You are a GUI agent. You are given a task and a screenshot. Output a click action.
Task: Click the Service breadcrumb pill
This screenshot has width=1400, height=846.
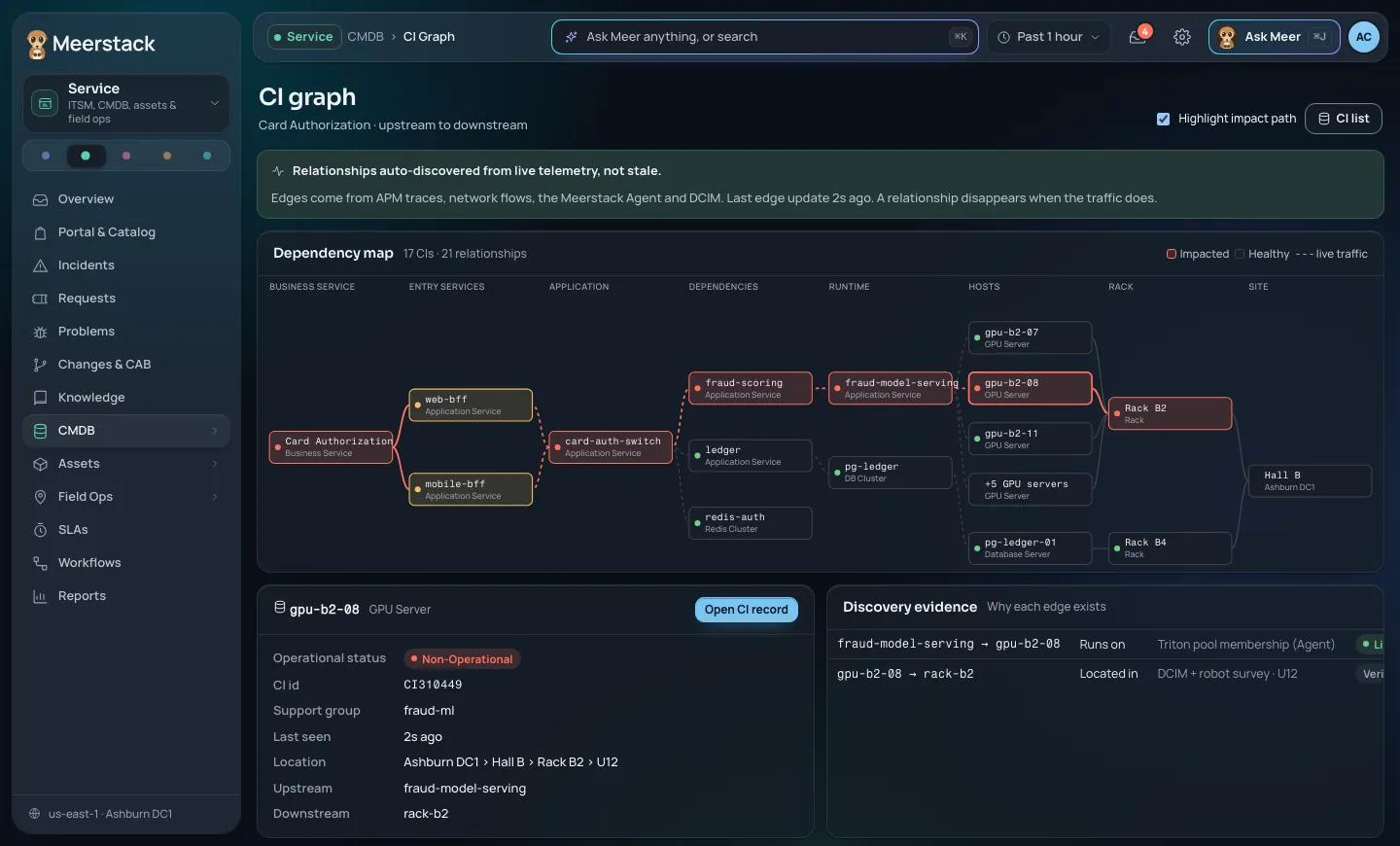tap(304, 37)
